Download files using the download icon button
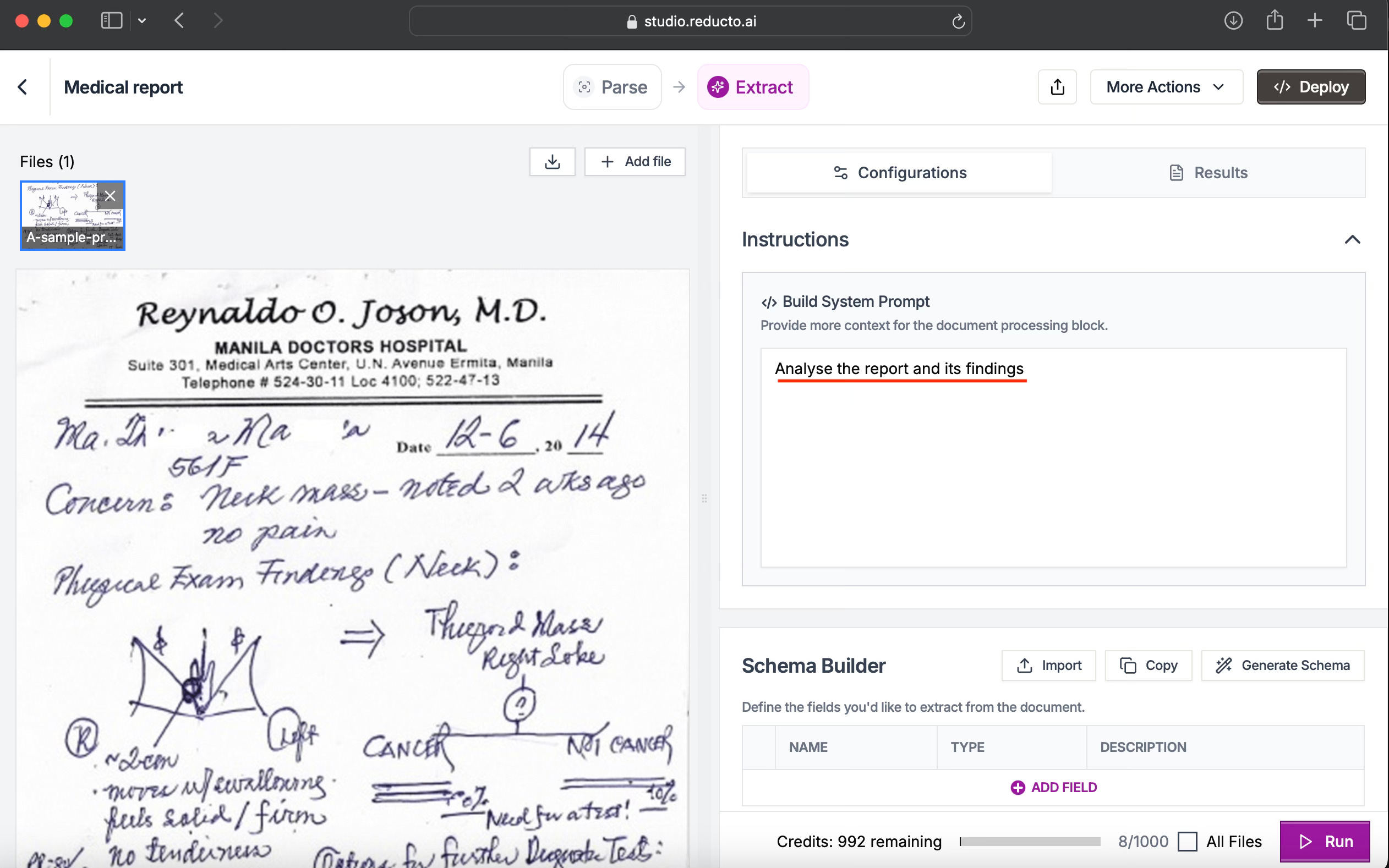 pos(552,162)
